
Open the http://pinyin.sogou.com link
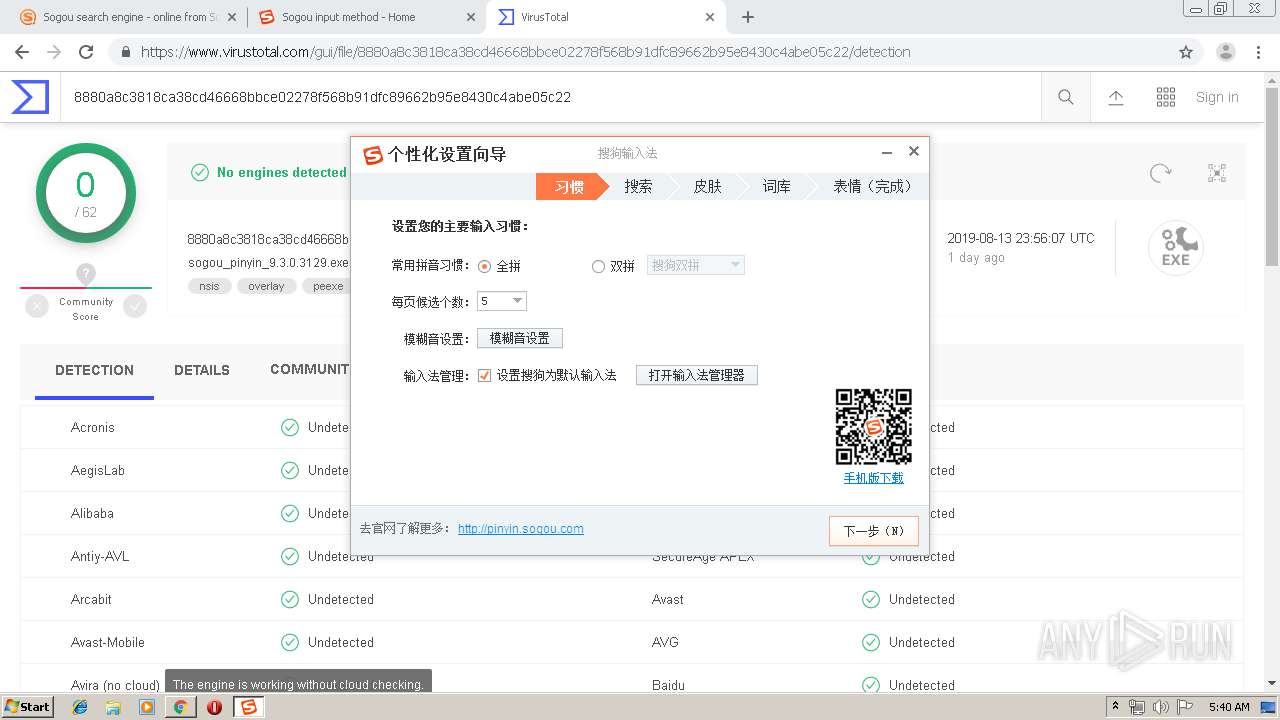point(521,529)
